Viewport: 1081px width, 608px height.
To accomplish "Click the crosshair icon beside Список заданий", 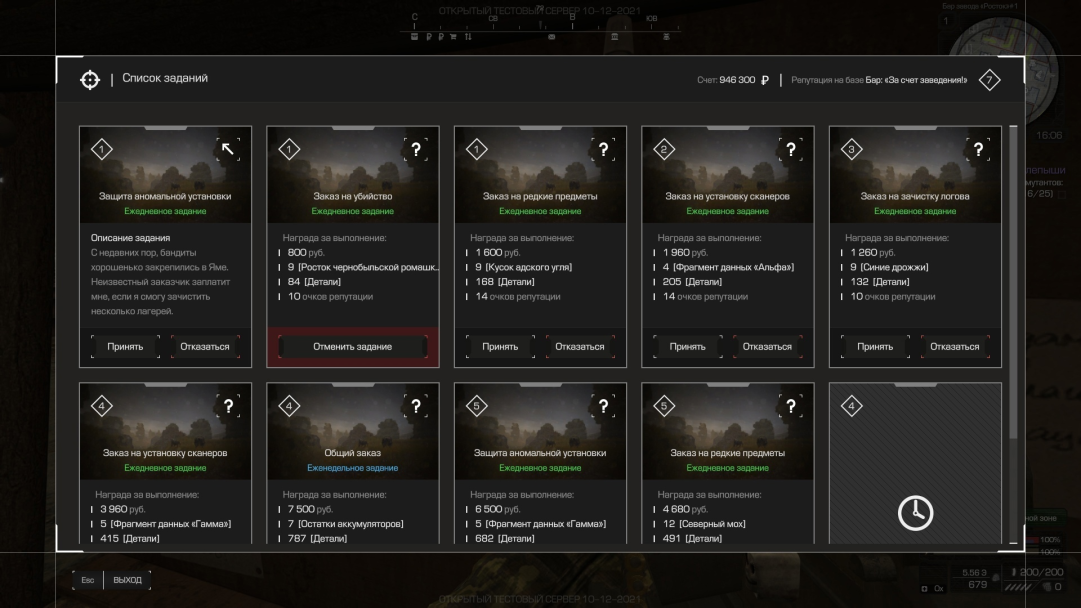I will click(x=90, y=79).
